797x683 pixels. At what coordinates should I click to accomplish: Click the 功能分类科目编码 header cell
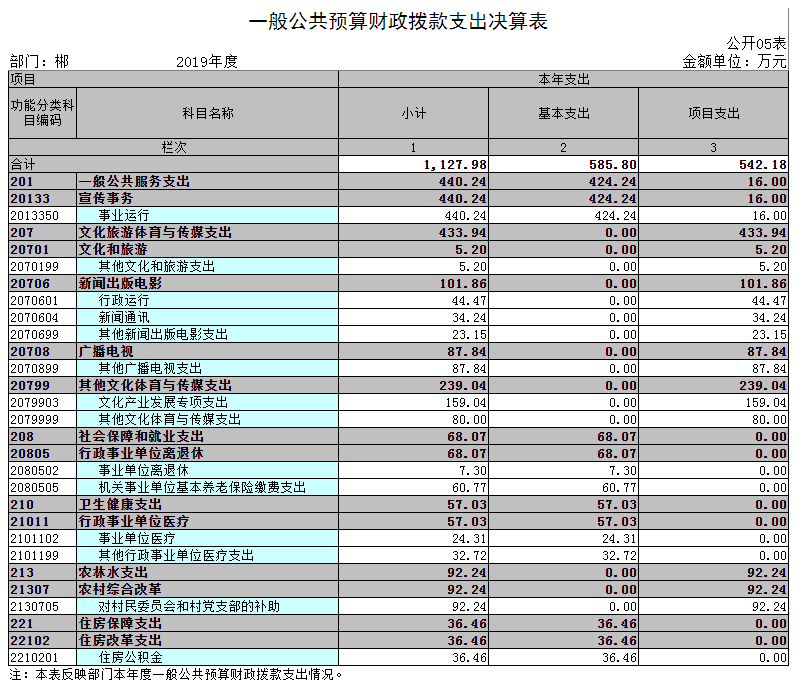pos(43,113)
